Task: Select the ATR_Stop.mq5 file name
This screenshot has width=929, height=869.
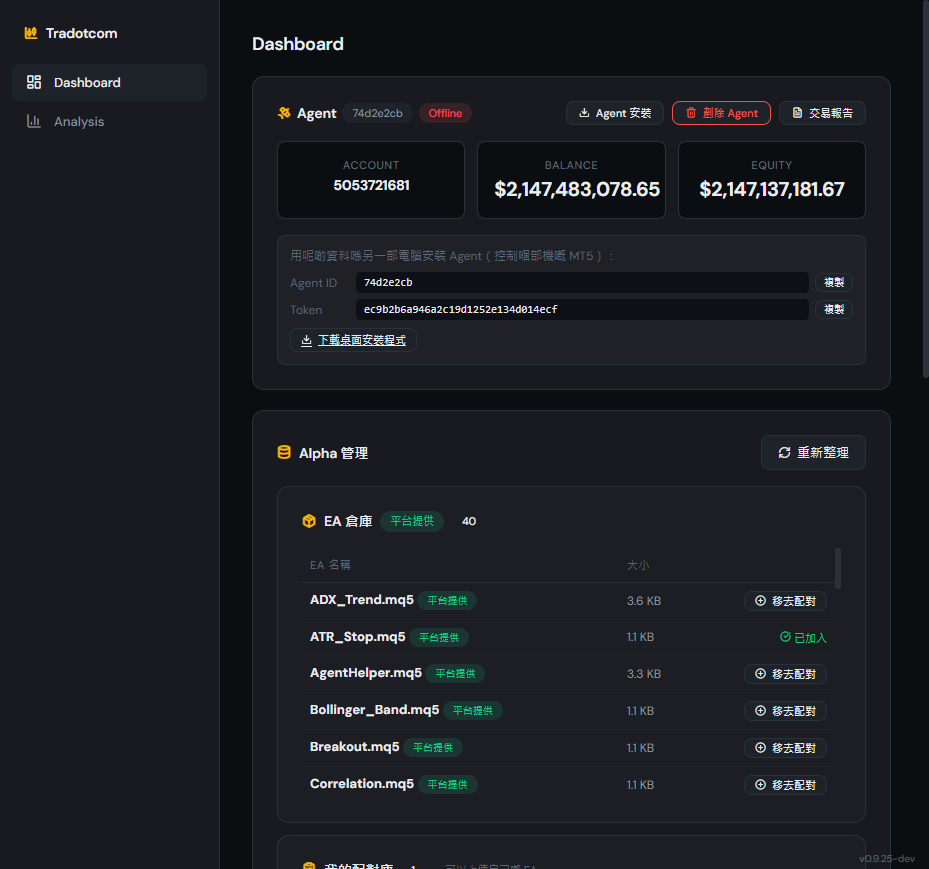Action: [x=357, y=637]
